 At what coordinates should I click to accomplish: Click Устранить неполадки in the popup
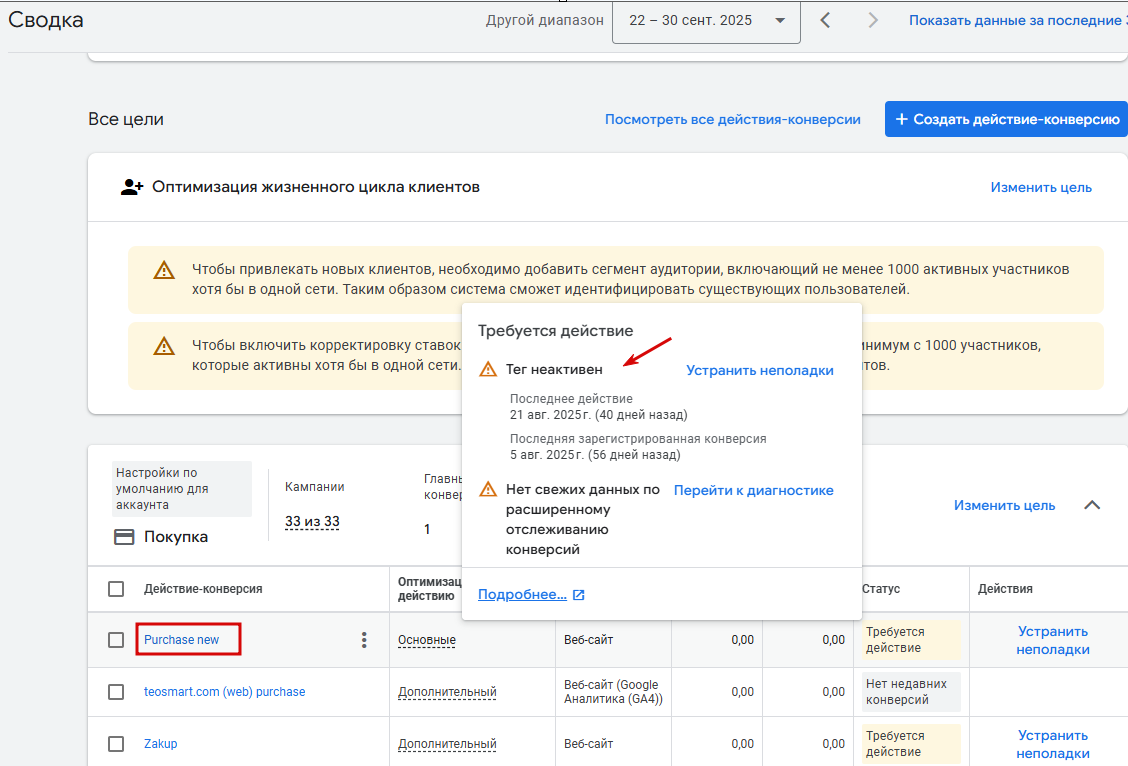(760, 370)
